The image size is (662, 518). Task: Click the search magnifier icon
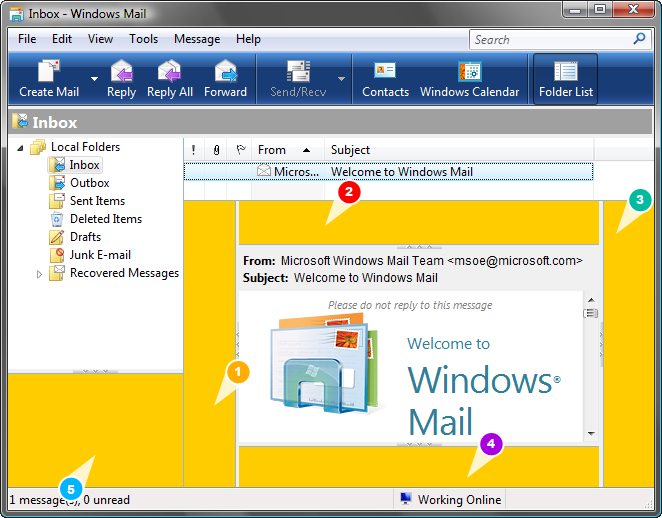point(639,39)
